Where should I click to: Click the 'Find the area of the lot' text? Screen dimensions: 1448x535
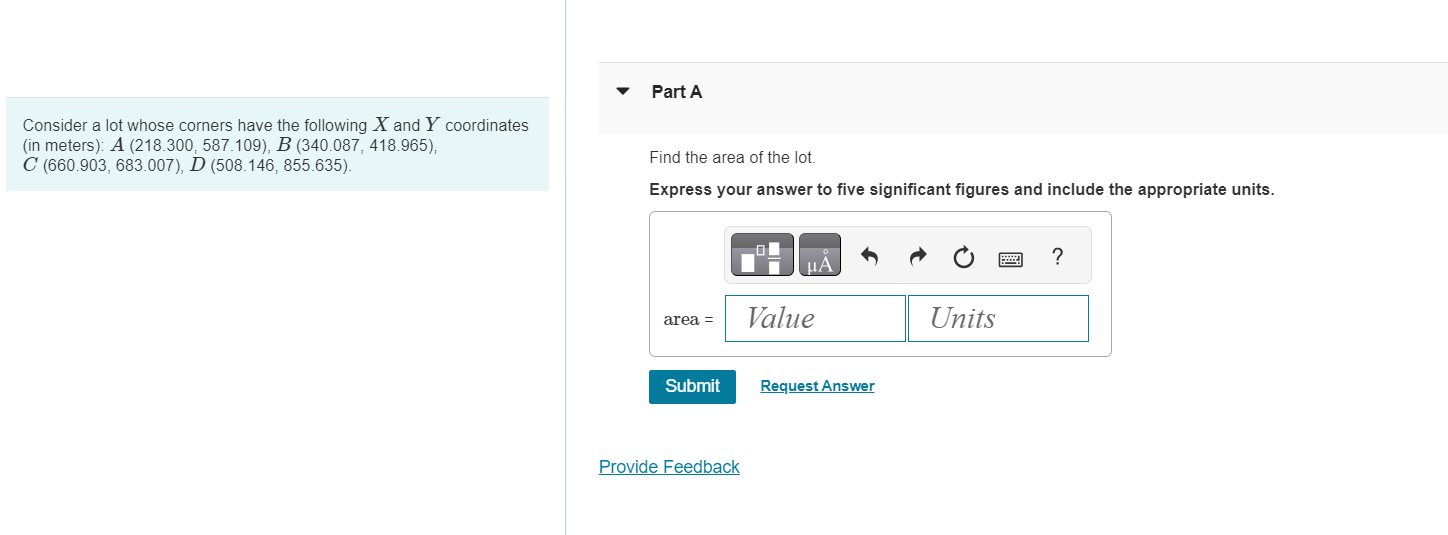732,158
